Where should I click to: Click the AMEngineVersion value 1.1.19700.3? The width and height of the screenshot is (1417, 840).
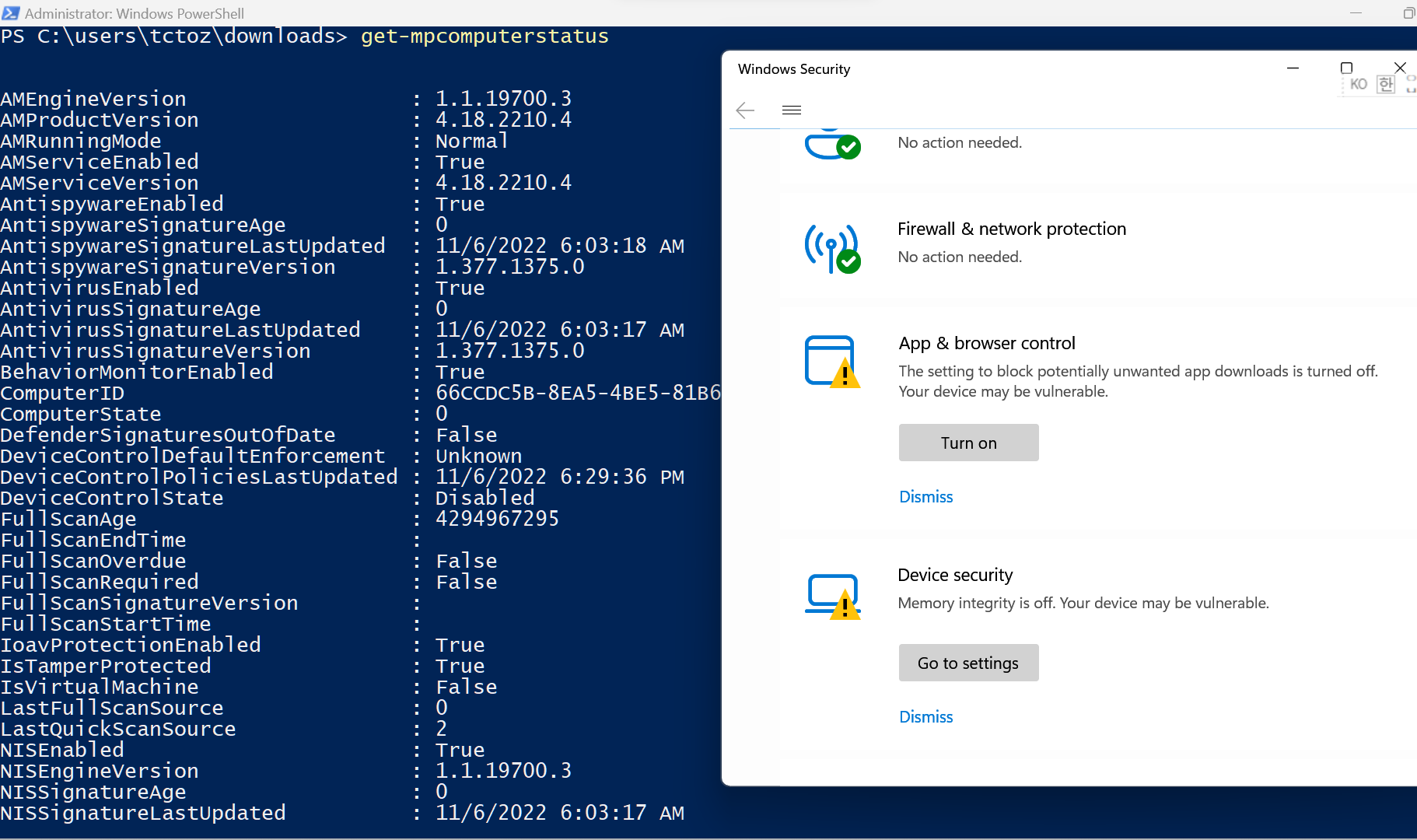503,99
